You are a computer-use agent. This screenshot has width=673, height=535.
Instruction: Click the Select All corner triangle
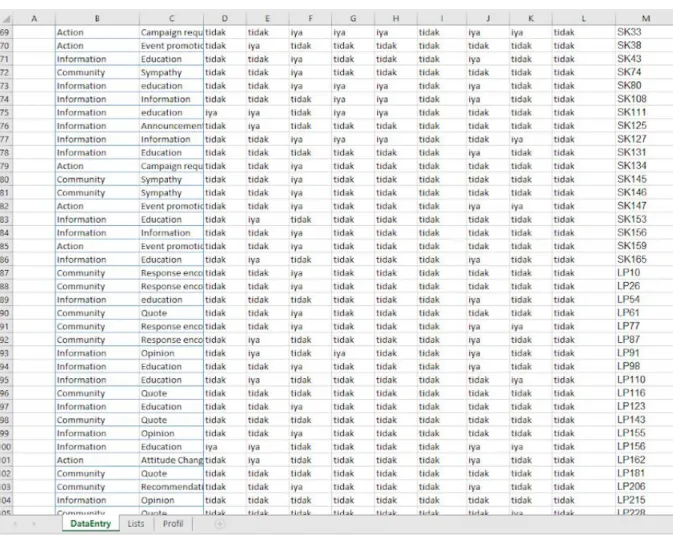(6, 19)
